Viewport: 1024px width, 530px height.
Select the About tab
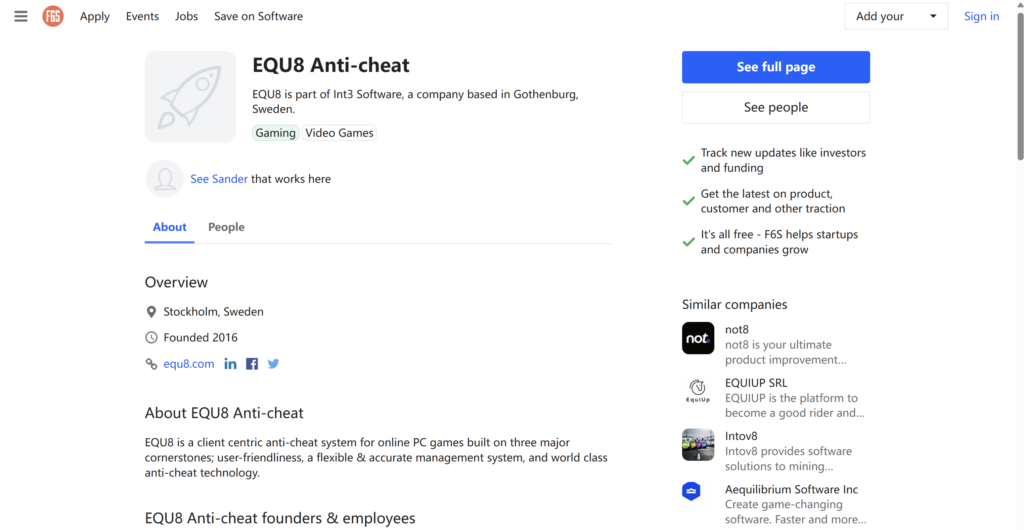[169, 227]
